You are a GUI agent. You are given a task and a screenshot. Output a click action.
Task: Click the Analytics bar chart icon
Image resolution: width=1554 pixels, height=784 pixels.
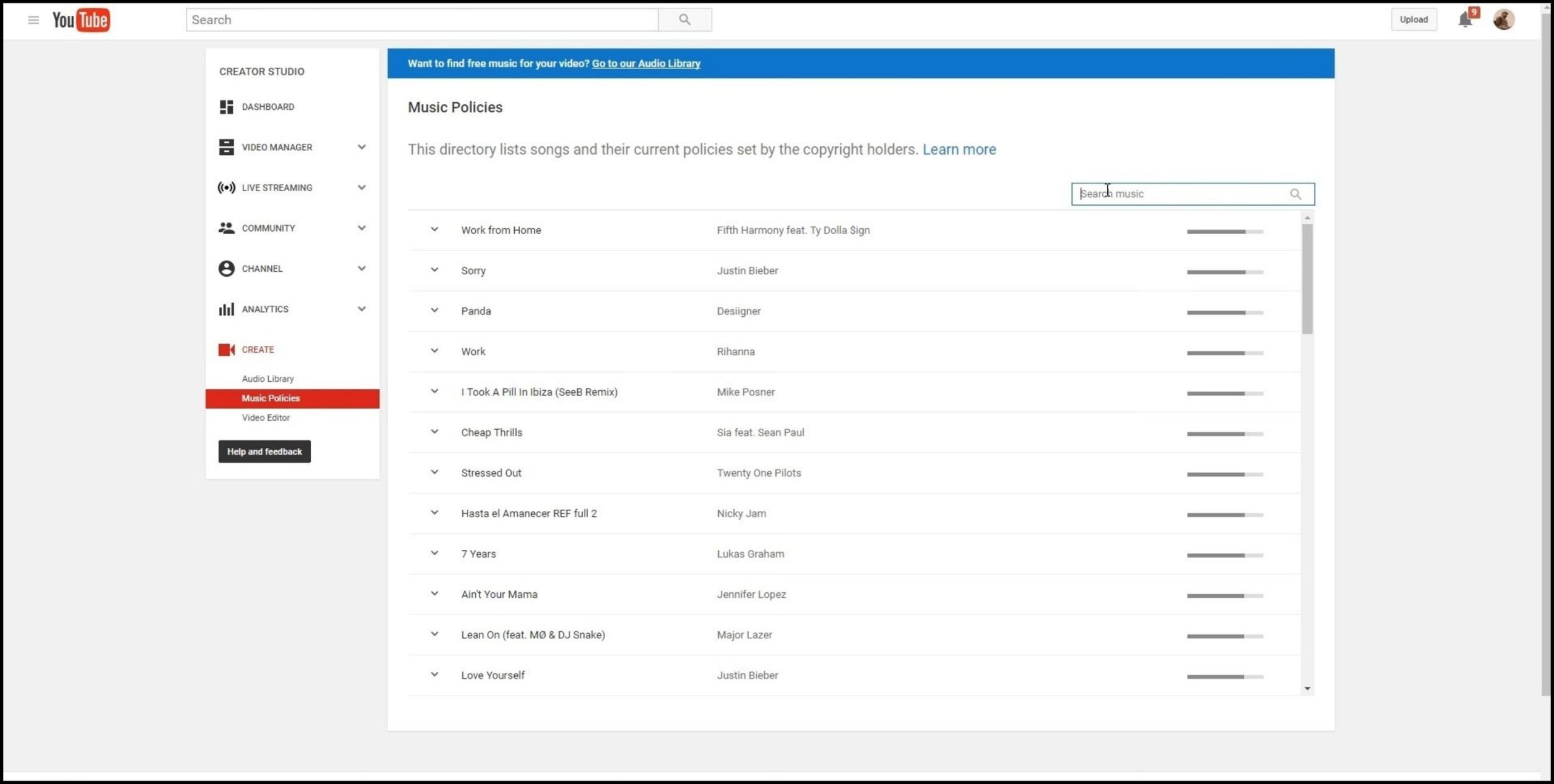click(226, 309)
